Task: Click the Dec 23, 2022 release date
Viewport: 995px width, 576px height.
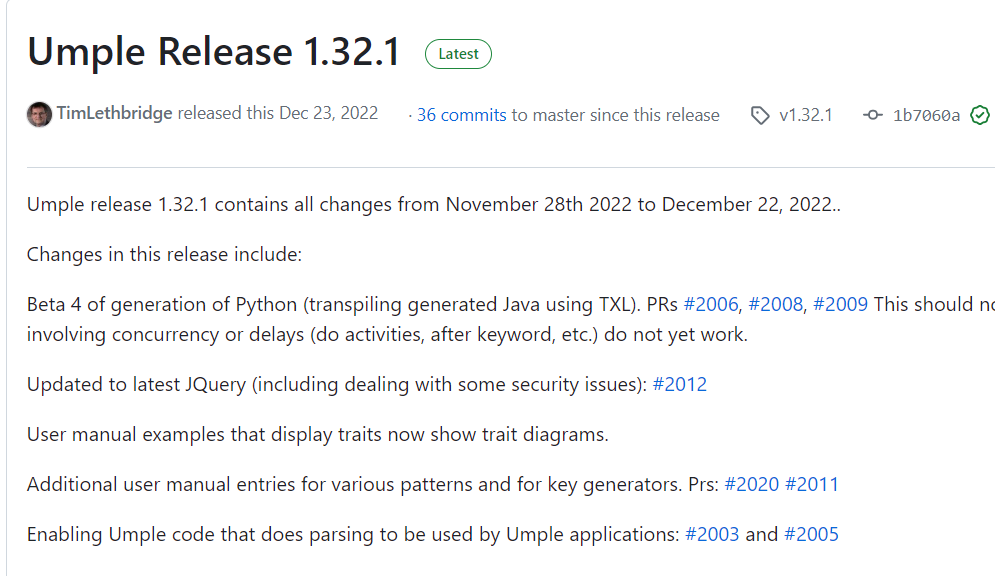Action: click(329, 113)
